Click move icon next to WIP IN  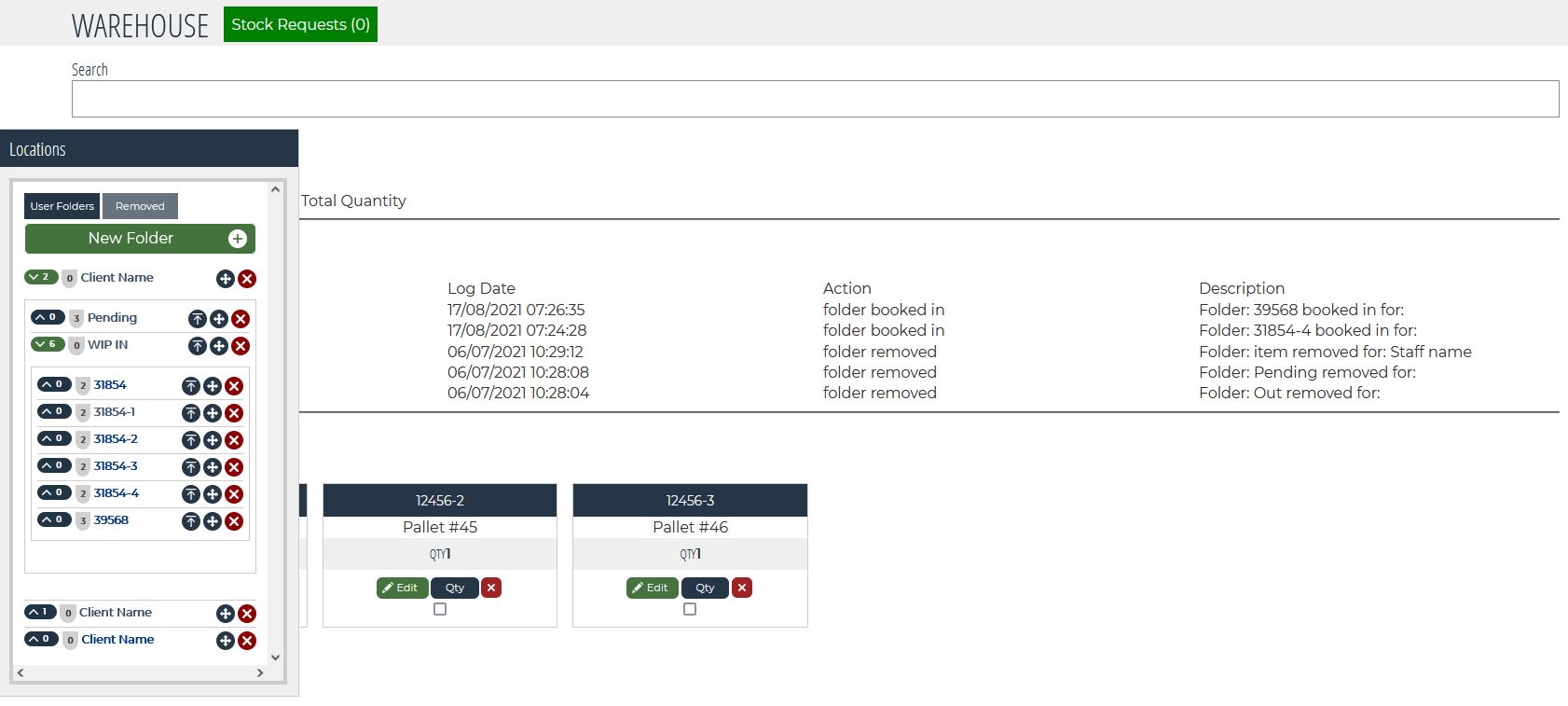point(219,346)
